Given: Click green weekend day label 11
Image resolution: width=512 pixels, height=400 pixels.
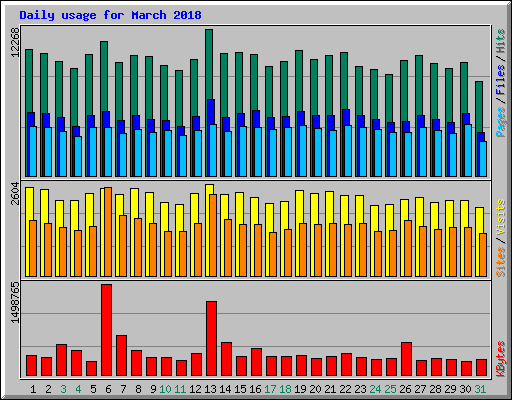Looking at the screenshot, I should [x=180, y=389].
